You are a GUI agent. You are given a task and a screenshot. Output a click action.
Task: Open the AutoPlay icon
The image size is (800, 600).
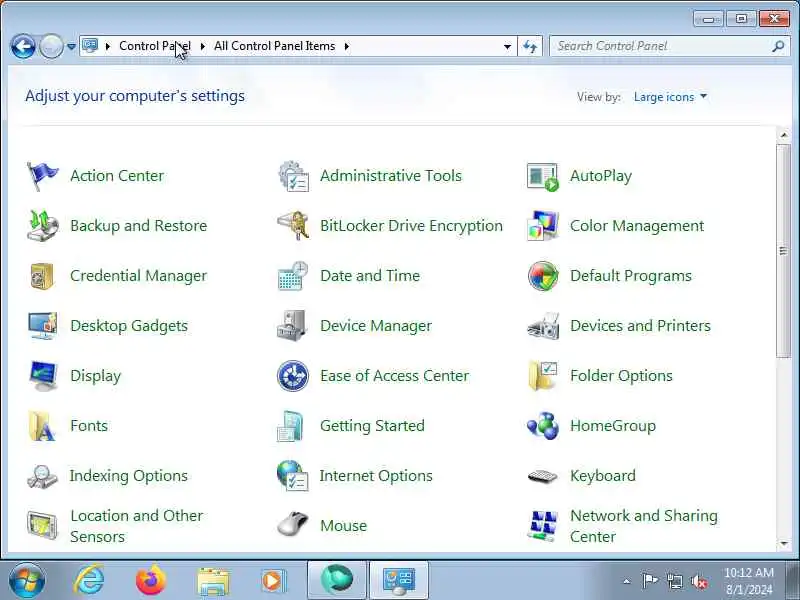click(543, 177)
